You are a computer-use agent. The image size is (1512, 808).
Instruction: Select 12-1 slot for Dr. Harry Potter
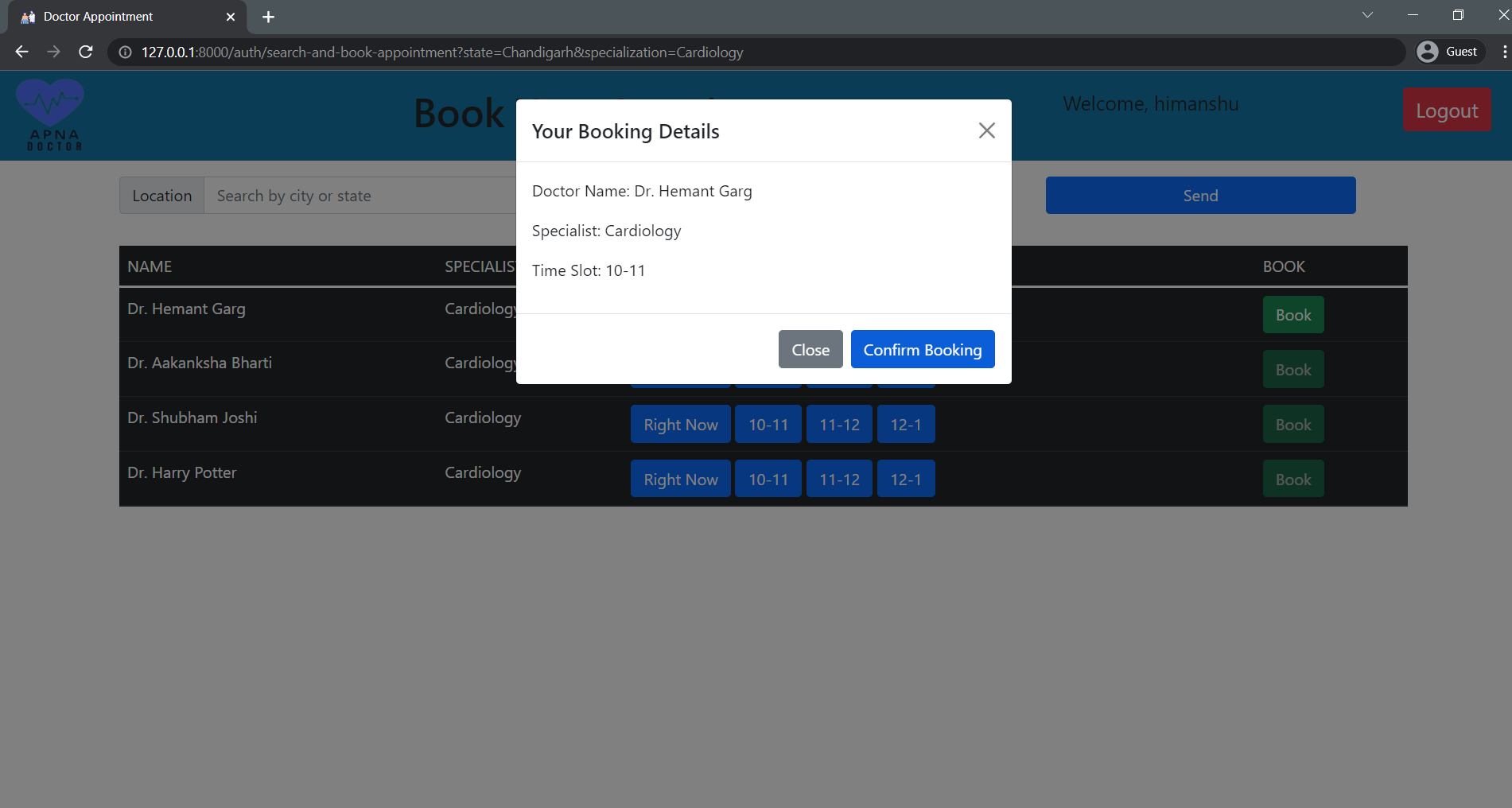906,480
